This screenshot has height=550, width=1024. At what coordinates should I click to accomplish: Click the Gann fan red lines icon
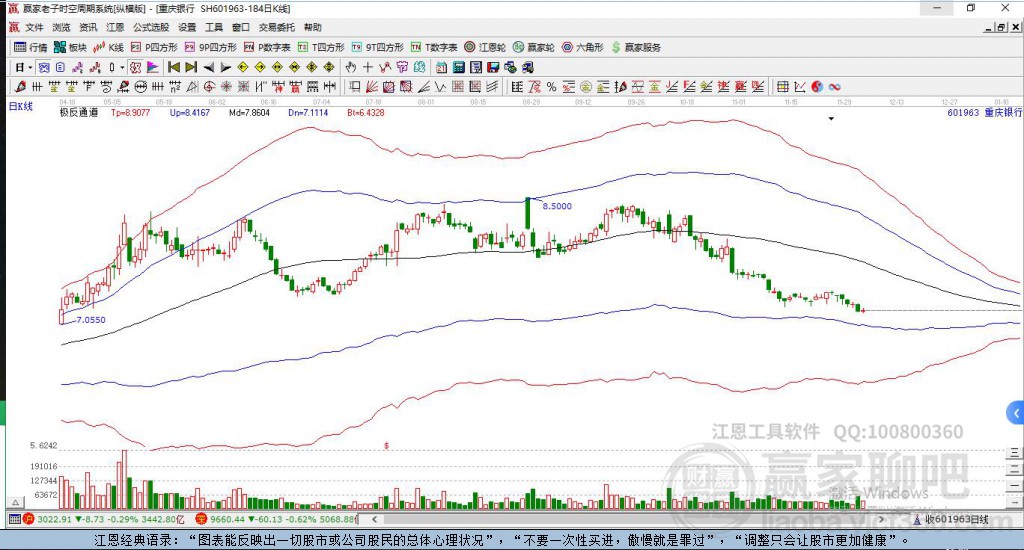click(372, 87)
